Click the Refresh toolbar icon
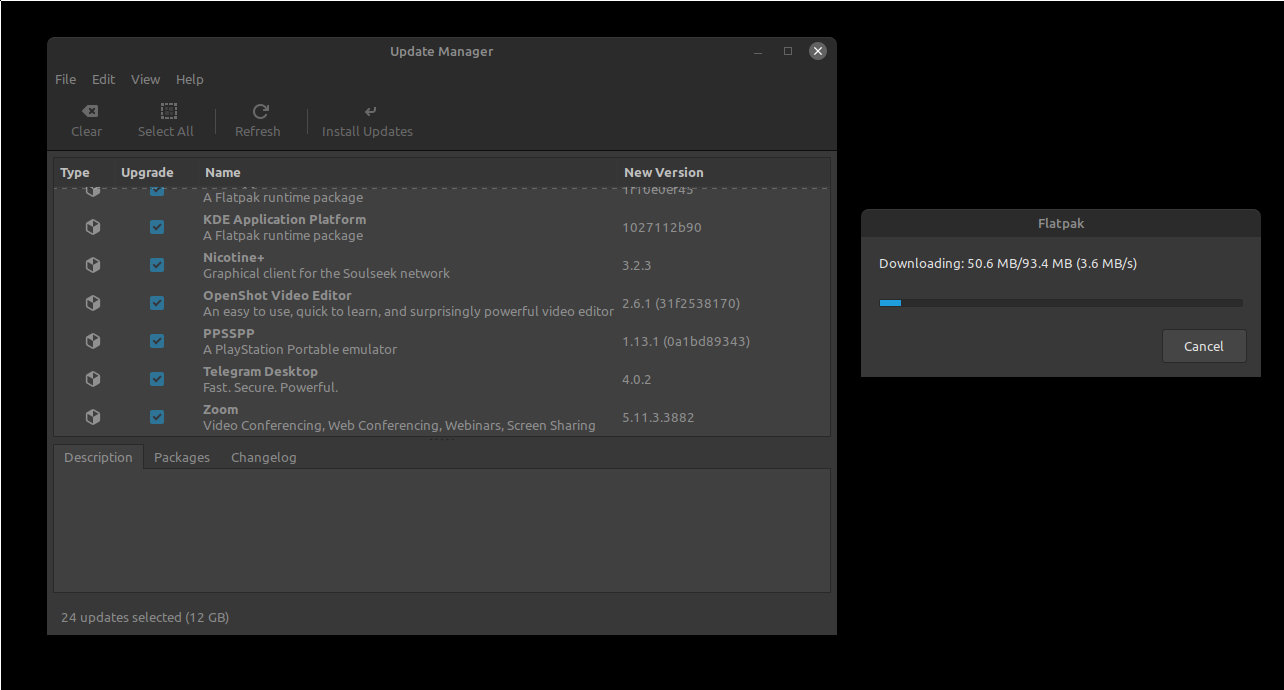The width and height of the screenshot is (1284, 690). pos(260,111)
